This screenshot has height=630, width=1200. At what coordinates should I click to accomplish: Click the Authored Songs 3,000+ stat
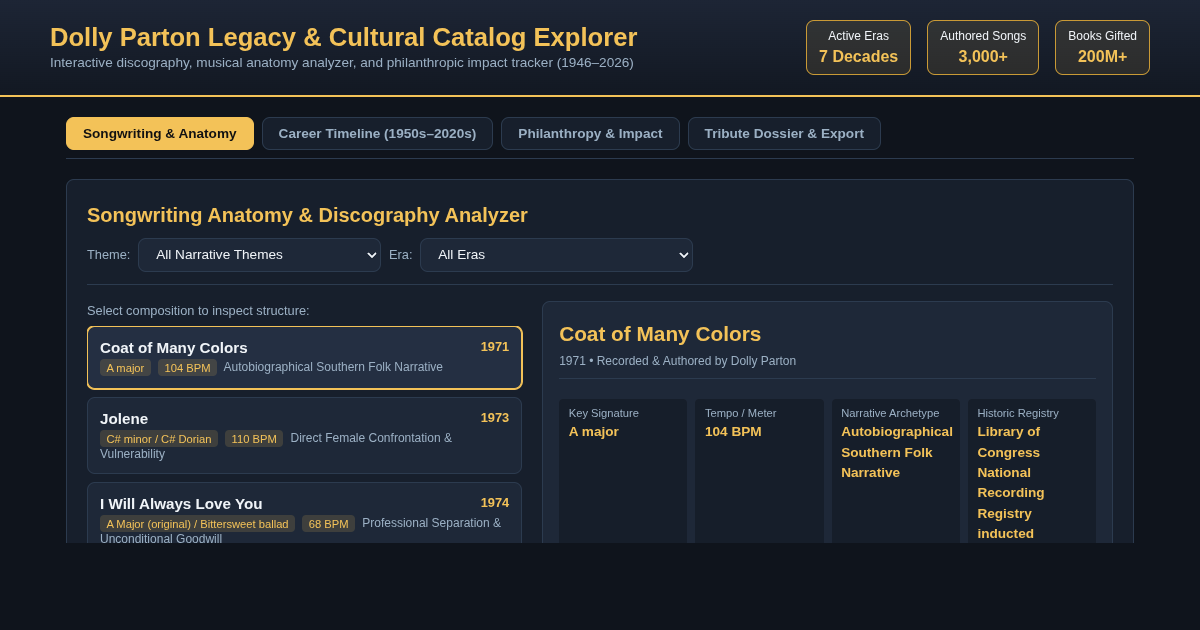[983, 47]
